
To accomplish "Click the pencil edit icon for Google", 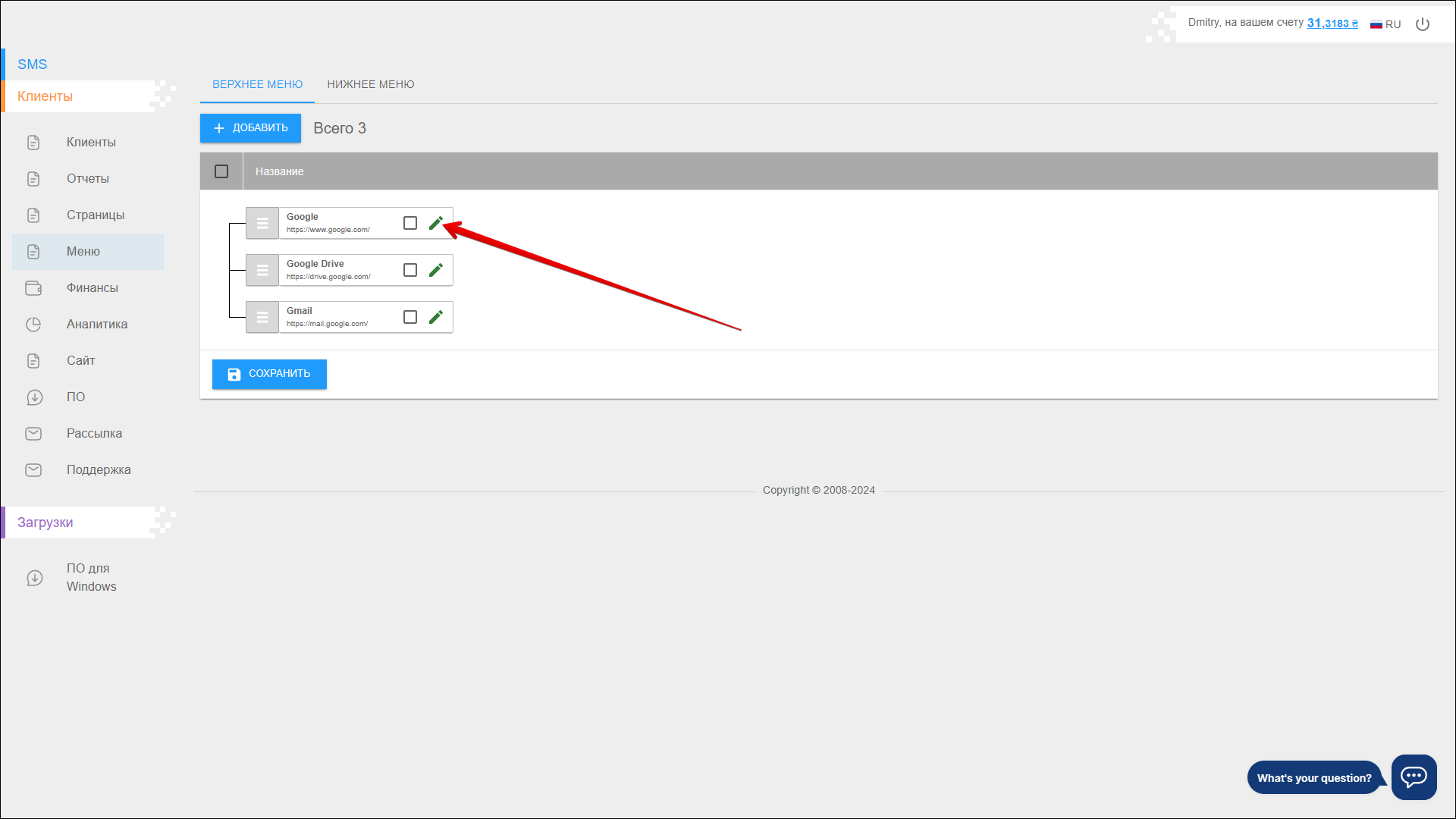I will [435, 223].
